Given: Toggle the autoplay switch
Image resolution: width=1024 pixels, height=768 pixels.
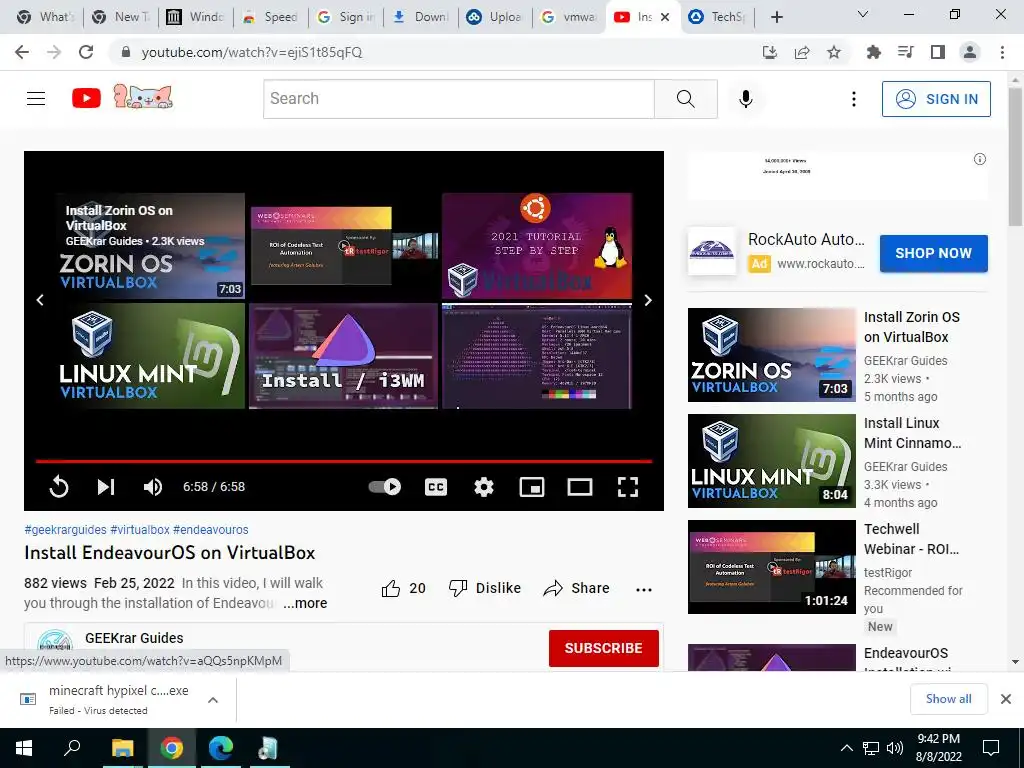Looking at the screenshot, I should 385,487.
